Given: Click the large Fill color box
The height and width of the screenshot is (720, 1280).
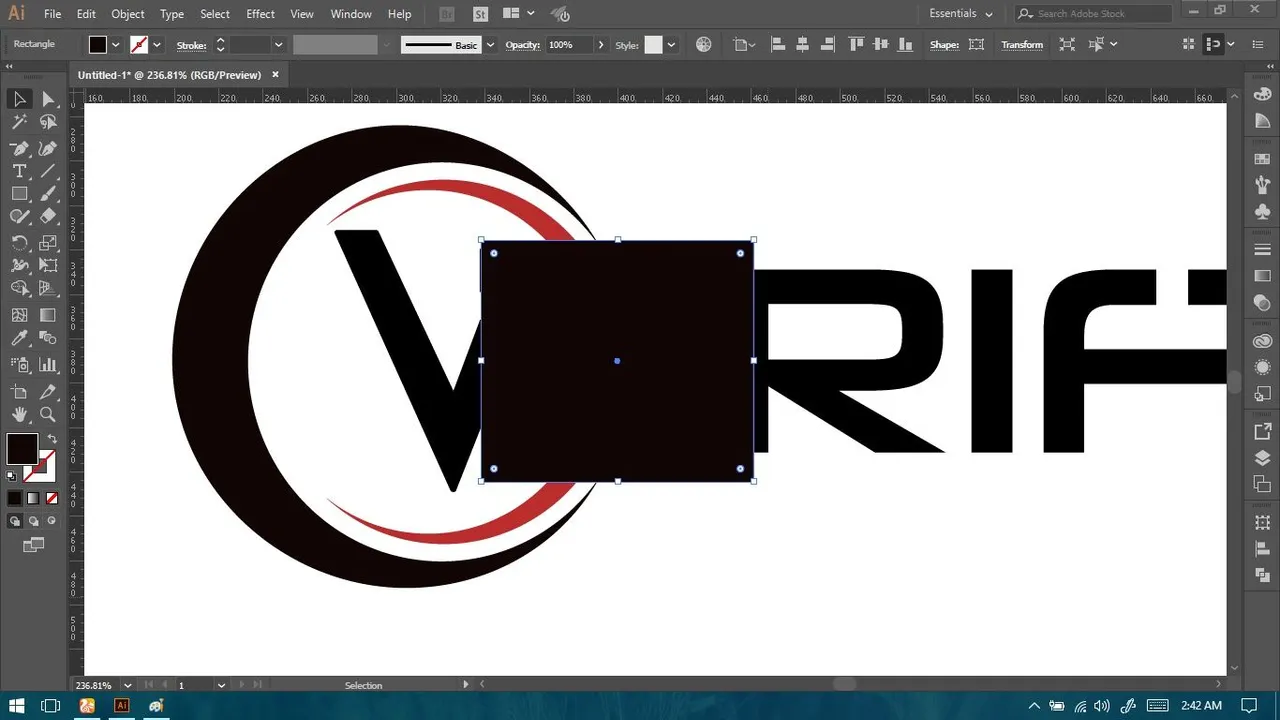Looking at the screenshot, I should click(23, 448).
